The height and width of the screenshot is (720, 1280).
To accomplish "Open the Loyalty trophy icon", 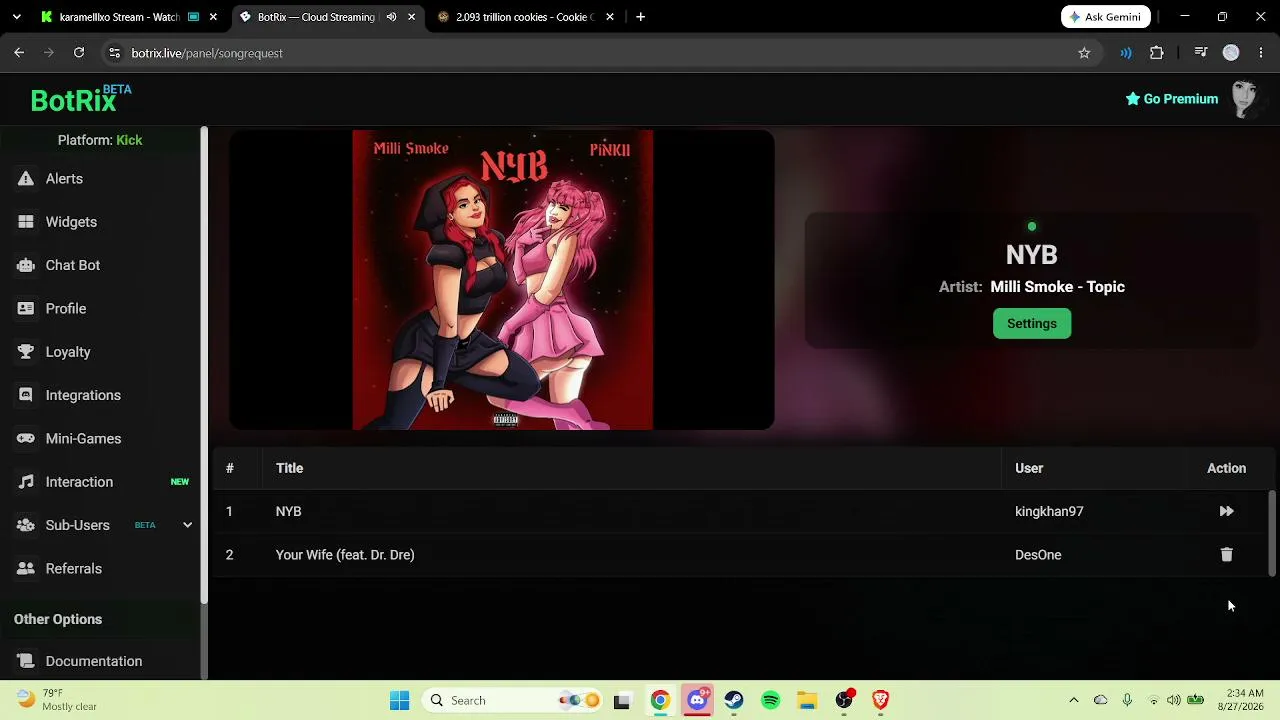I will click(x=26, y=352).
